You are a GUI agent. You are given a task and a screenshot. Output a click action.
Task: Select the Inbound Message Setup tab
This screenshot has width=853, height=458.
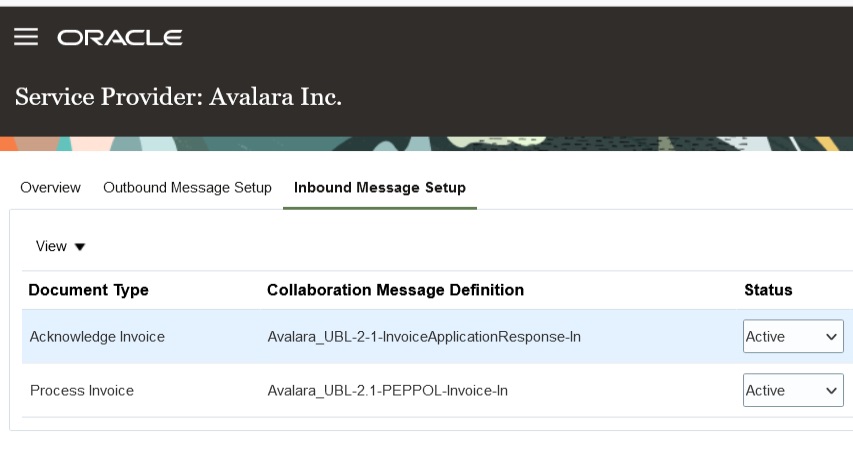point(379,188)
